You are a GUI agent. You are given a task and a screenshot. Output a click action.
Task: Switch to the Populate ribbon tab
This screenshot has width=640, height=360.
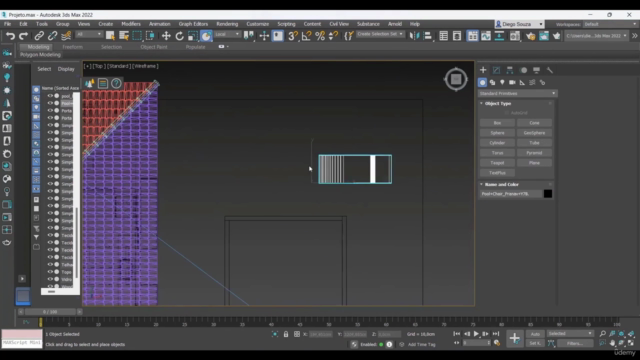pos(196,47)
